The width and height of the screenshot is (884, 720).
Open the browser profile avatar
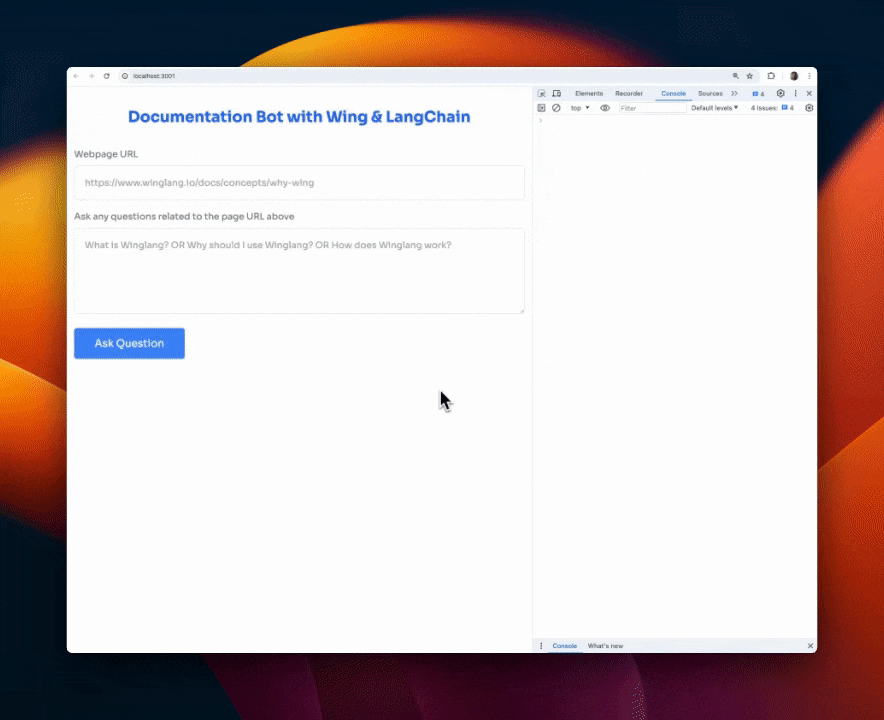tap(794, 76)
